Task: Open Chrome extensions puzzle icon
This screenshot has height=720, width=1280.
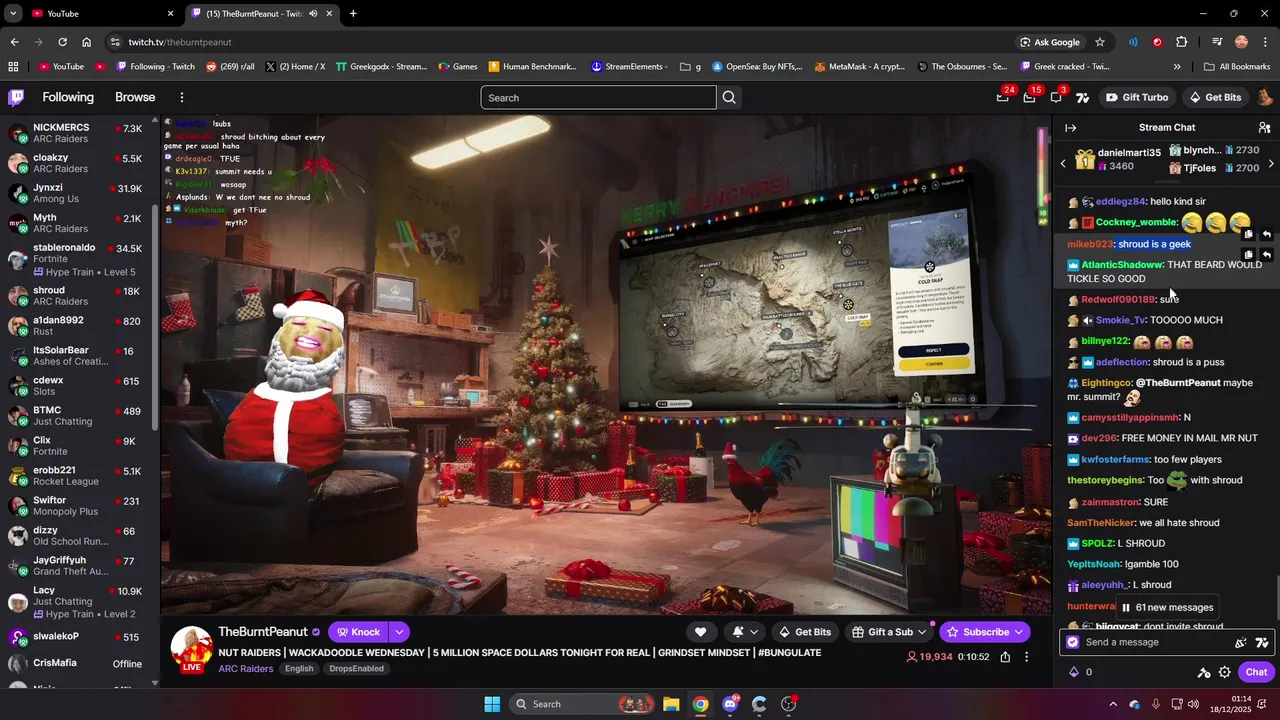Action: click(1182, 42)
